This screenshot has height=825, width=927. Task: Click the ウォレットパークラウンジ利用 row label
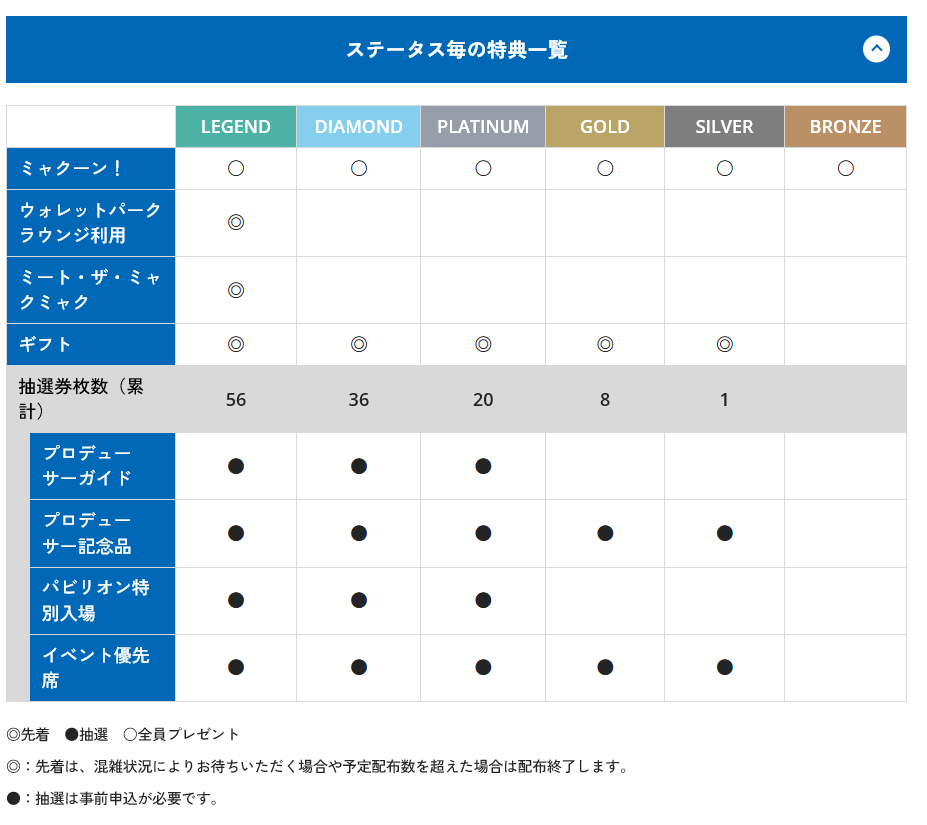(x=91, y=223)
